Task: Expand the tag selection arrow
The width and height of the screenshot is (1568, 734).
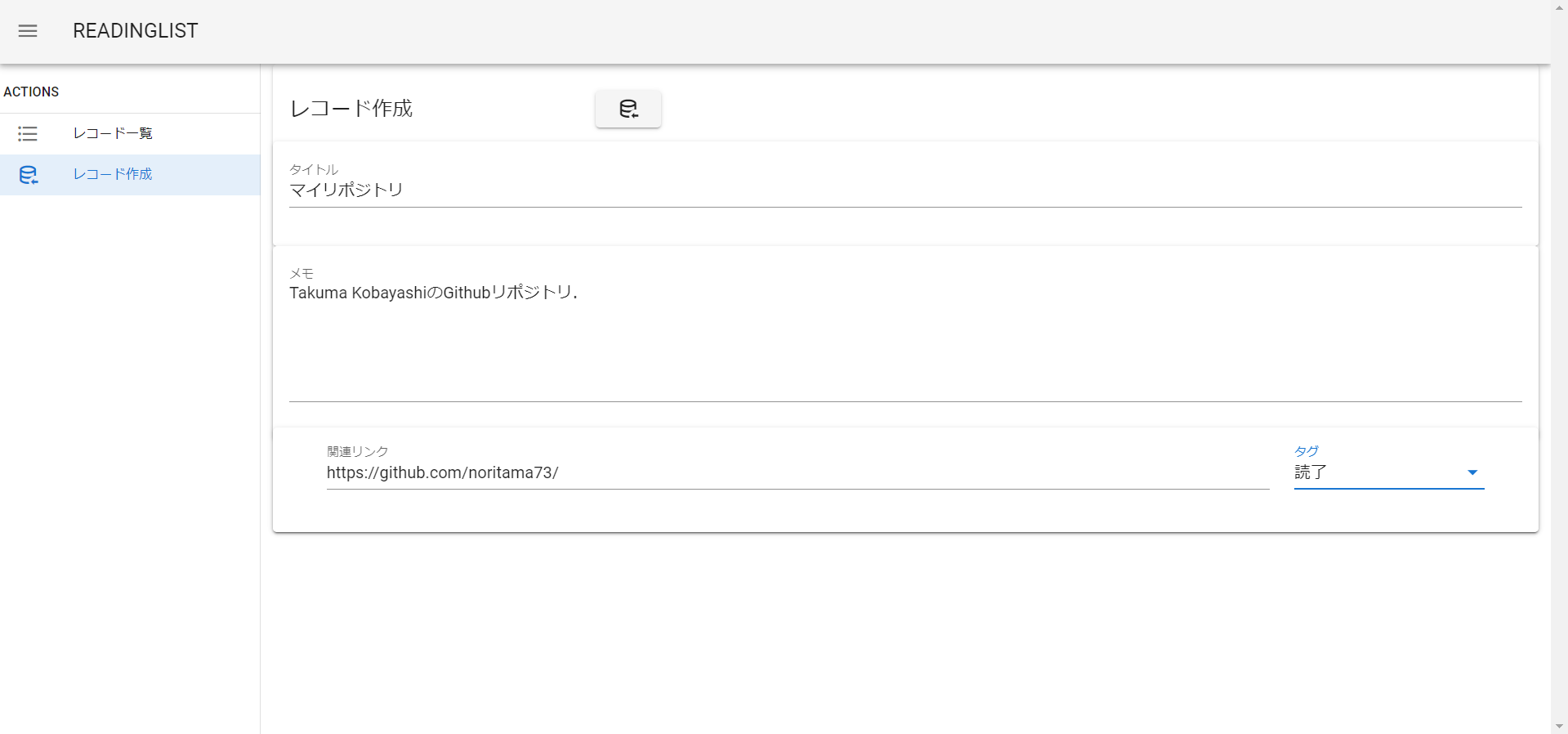Action: [x=1473, y=472]
